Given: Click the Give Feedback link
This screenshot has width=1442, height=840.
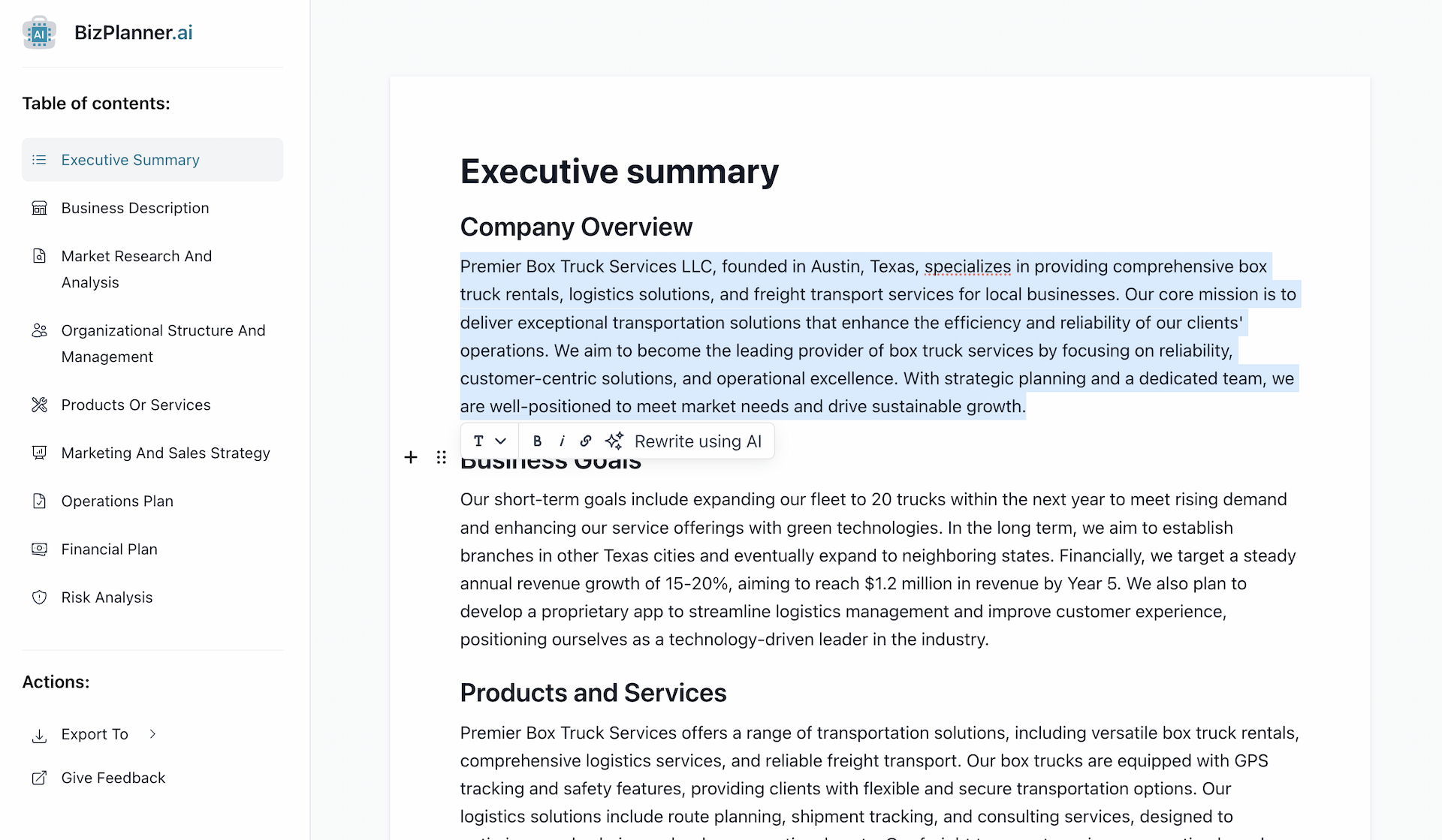Looking at the screenshot, I should click(113, 778).
